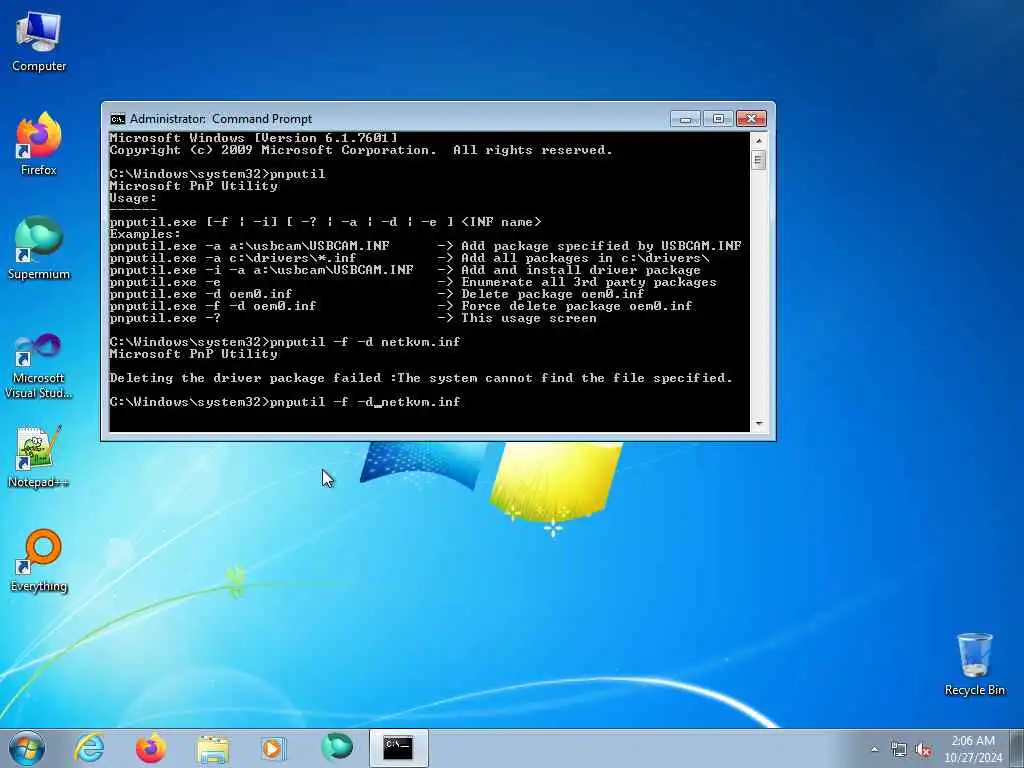Select the Everything search desktop shortcut
This screenshot has width=1024, height=768.
39,560
